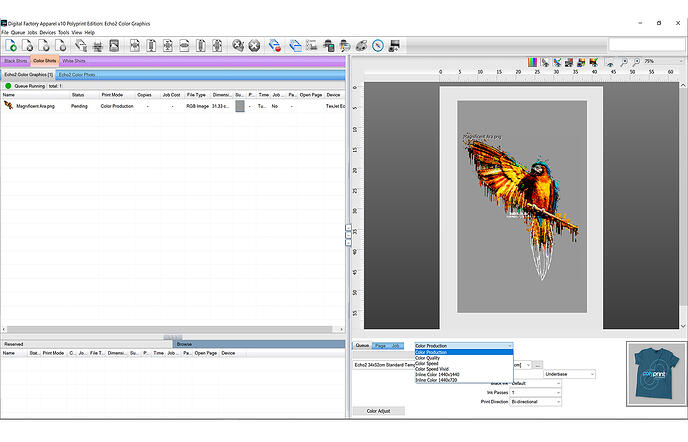
Task: Click the Print Mode column header in the queue
Action: [112, 95]
